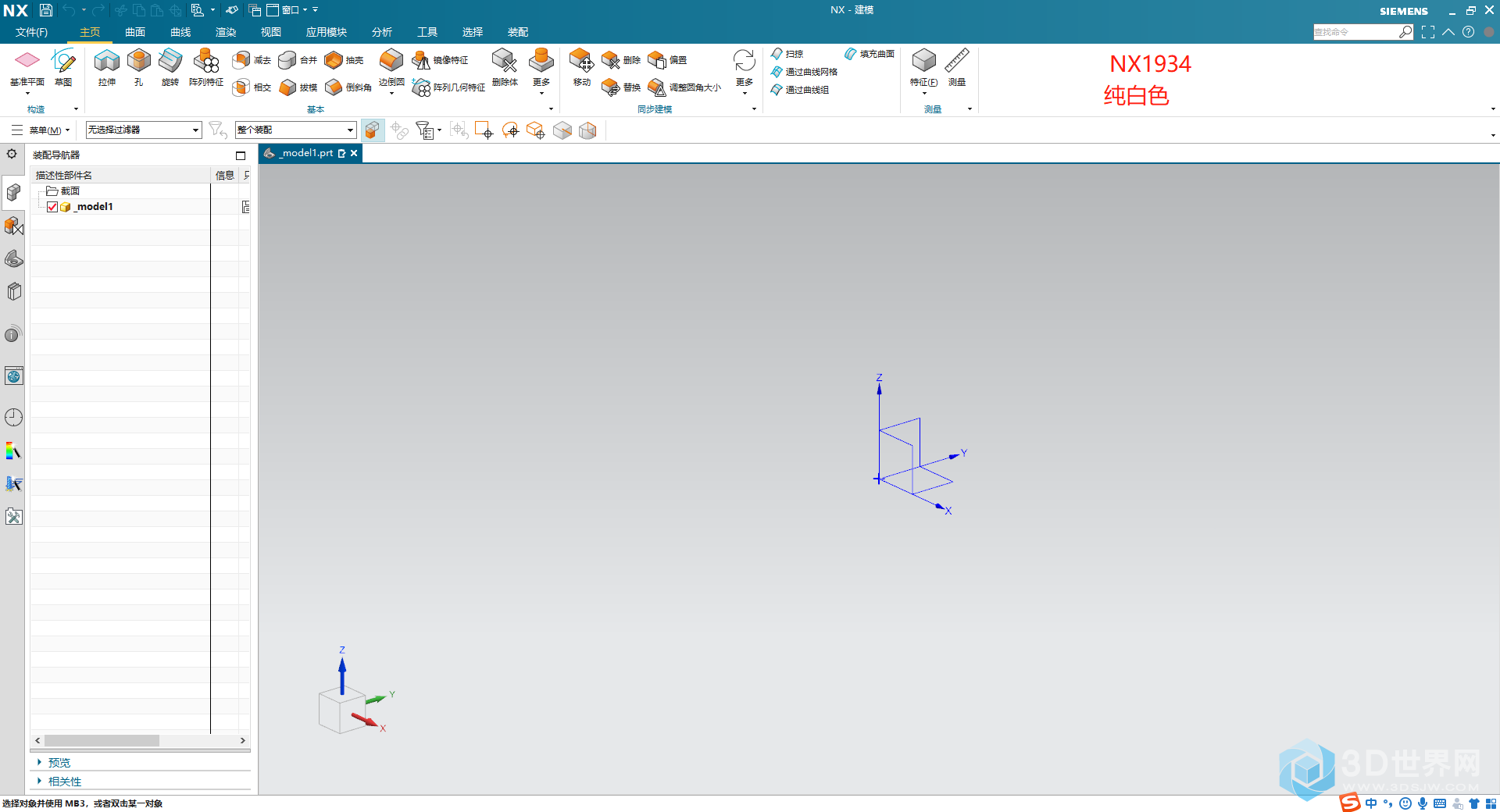
Task: Open the 窗口 dropdown in title bar
Action: click(x=287, y=10)
